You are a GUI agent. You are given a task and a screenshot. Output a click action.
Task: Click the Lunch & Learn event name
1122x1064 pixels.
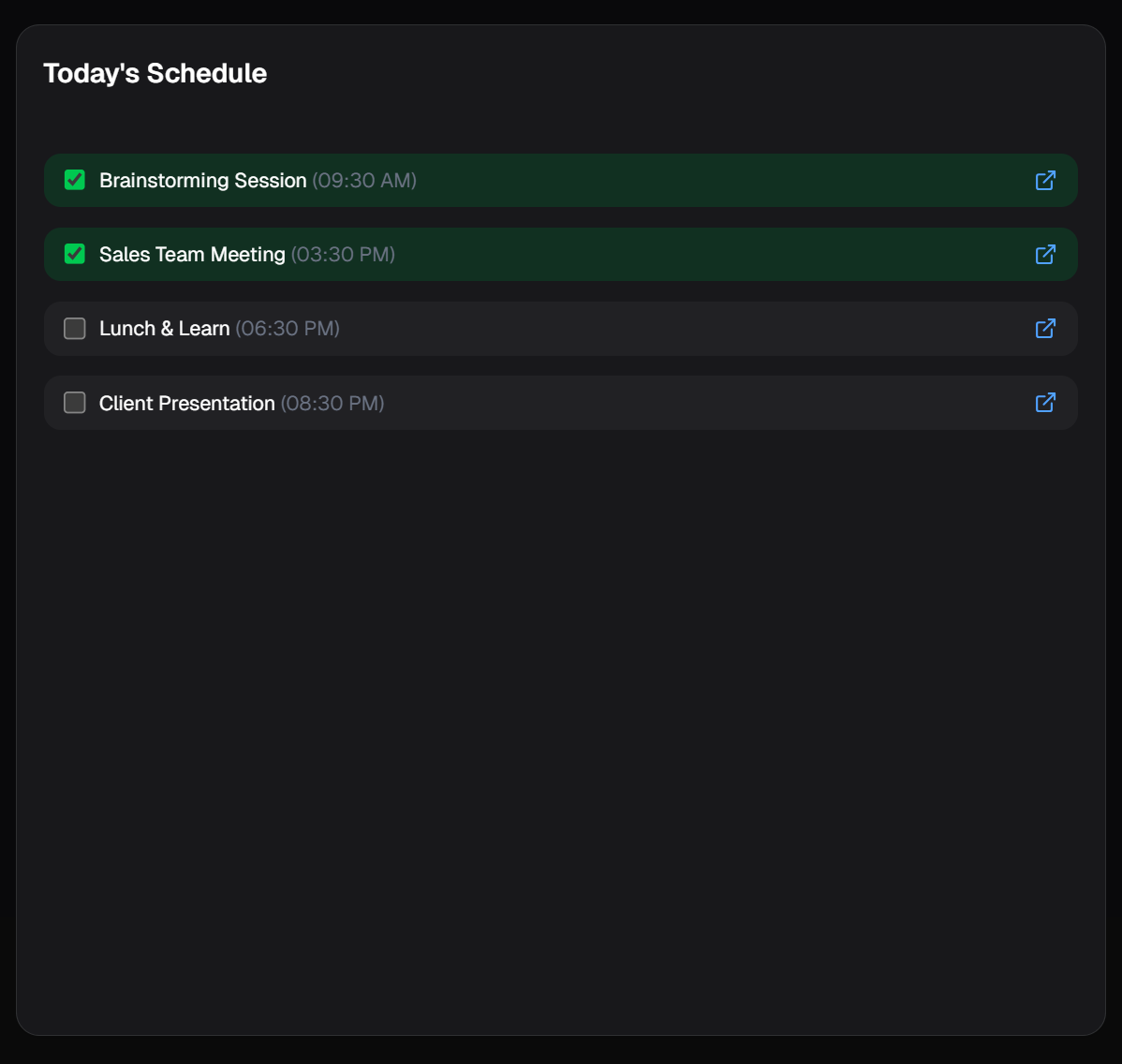(164, 329)
